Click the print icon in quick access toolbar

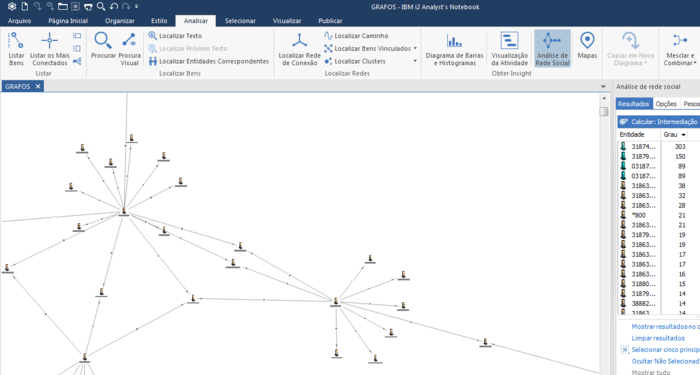(88, 7)
